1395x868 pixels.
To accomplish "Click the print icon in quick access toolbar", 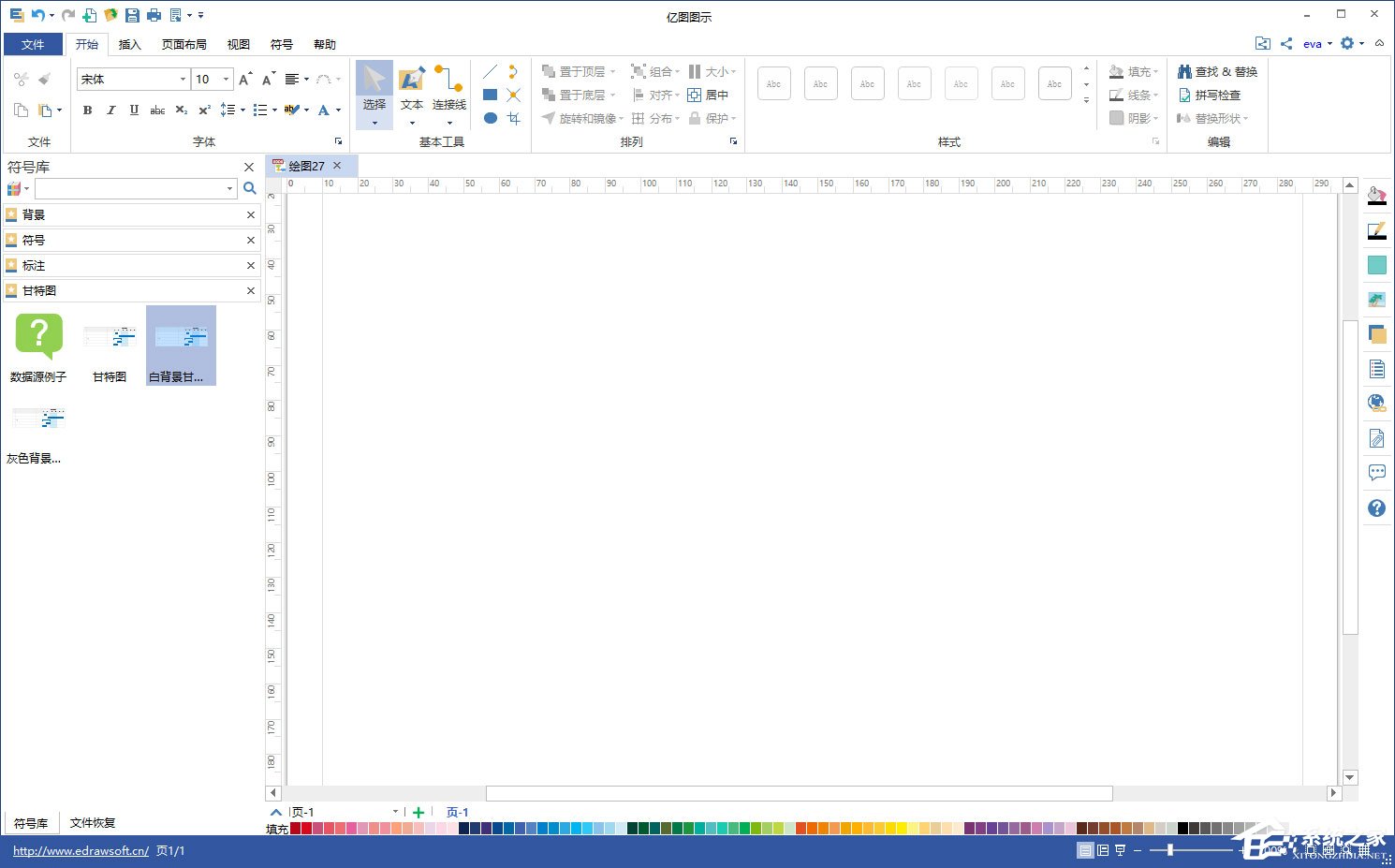I will click(x=154, y=15).
